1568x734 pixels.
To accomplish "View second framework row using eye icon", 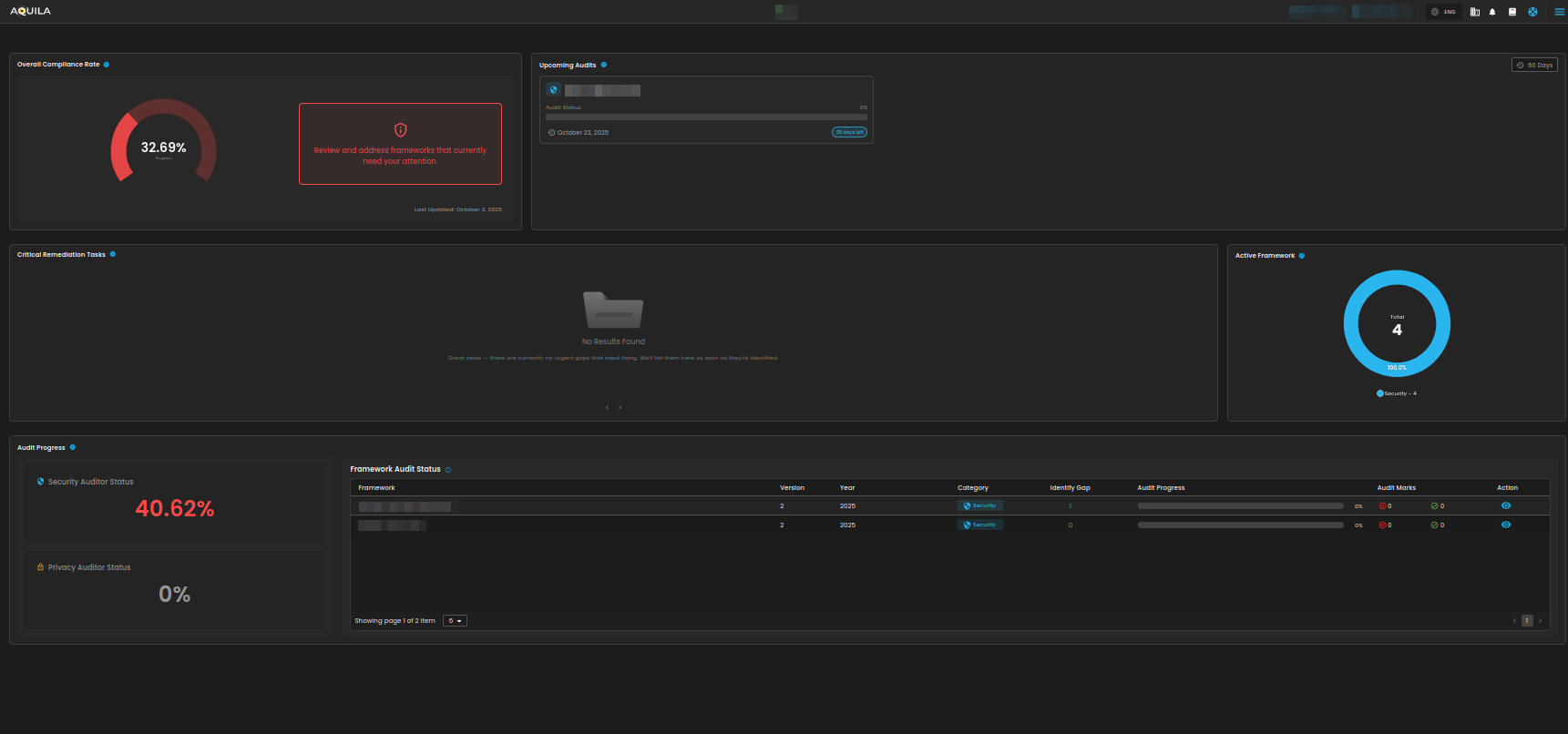I will coord(1506,525).
